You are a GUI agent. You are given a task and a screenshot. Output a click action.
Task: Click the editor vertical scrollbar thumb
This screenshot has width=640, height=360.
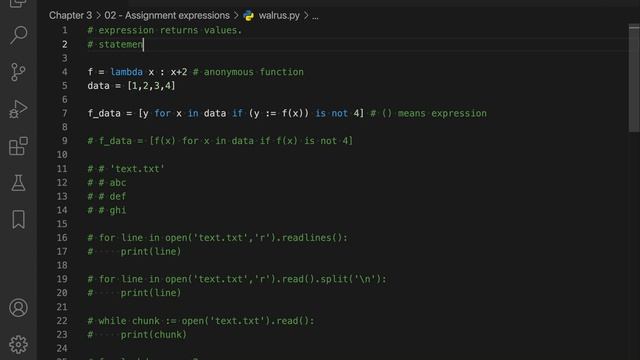point(634,78)
